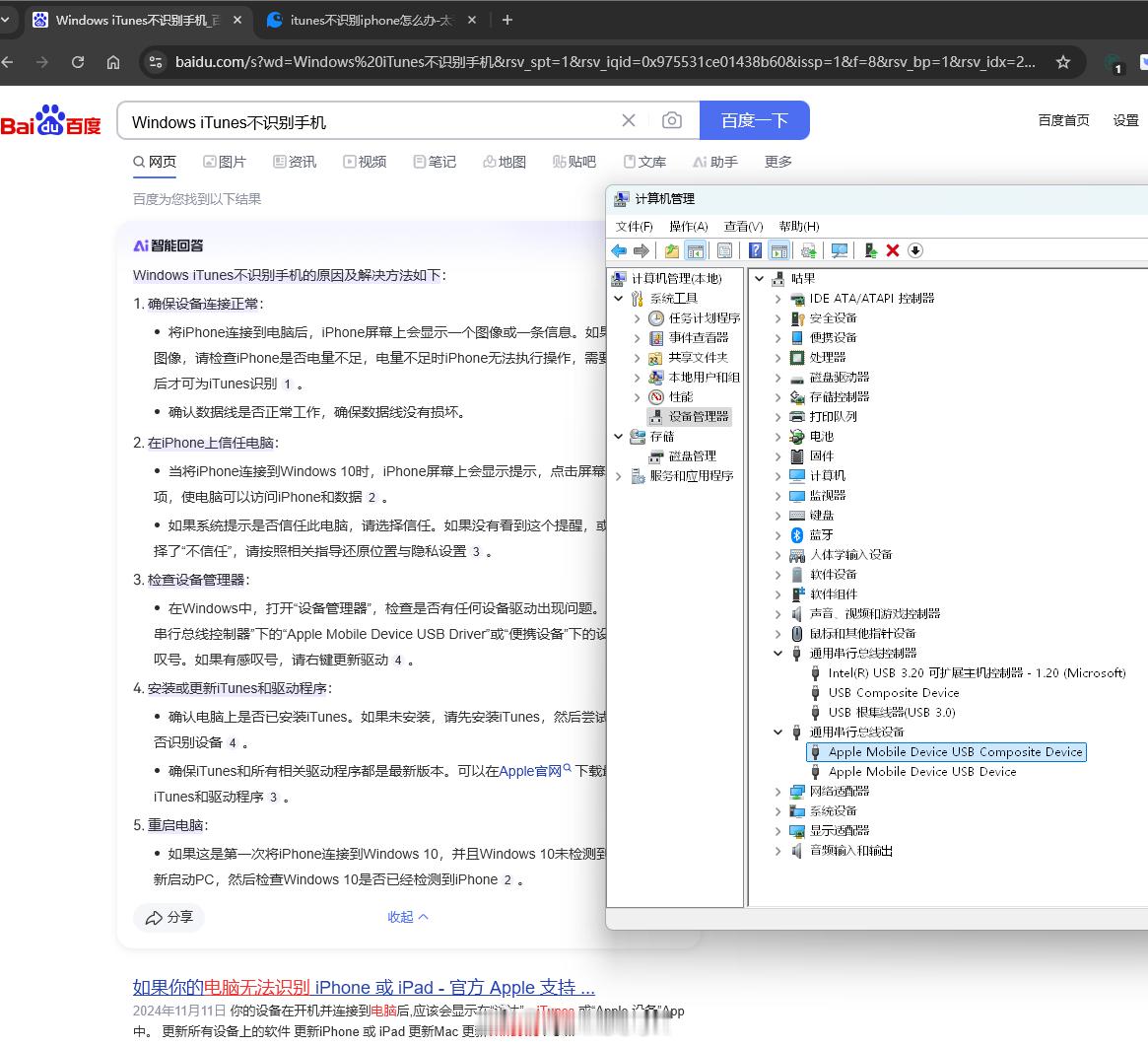This screenshot has width=1148, height=1047.
Task: Click the browser address bar URL
Action: tap(605, 62)
